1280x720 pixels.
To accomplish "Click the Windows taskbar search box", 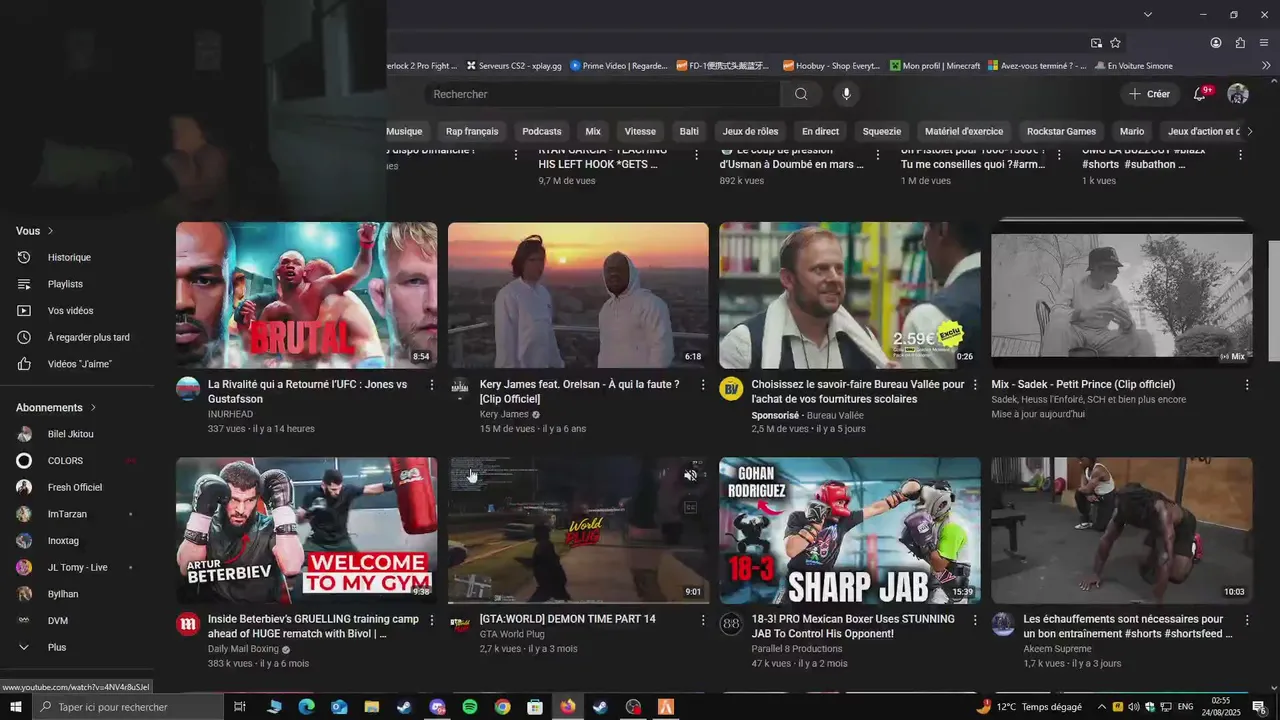I will (x=128, y=707).
